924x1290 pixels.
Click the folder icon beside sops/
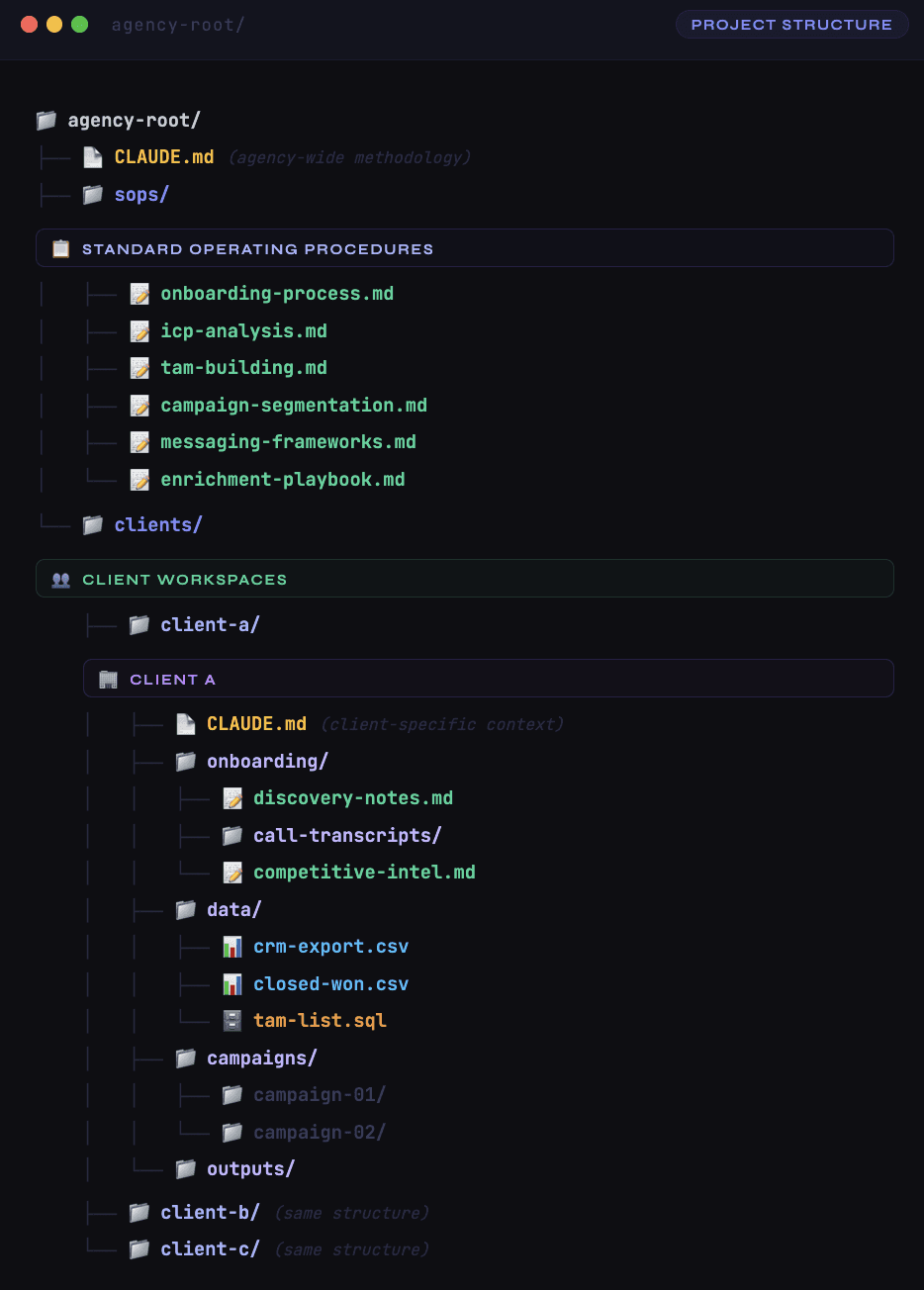[x=93, y=194]
